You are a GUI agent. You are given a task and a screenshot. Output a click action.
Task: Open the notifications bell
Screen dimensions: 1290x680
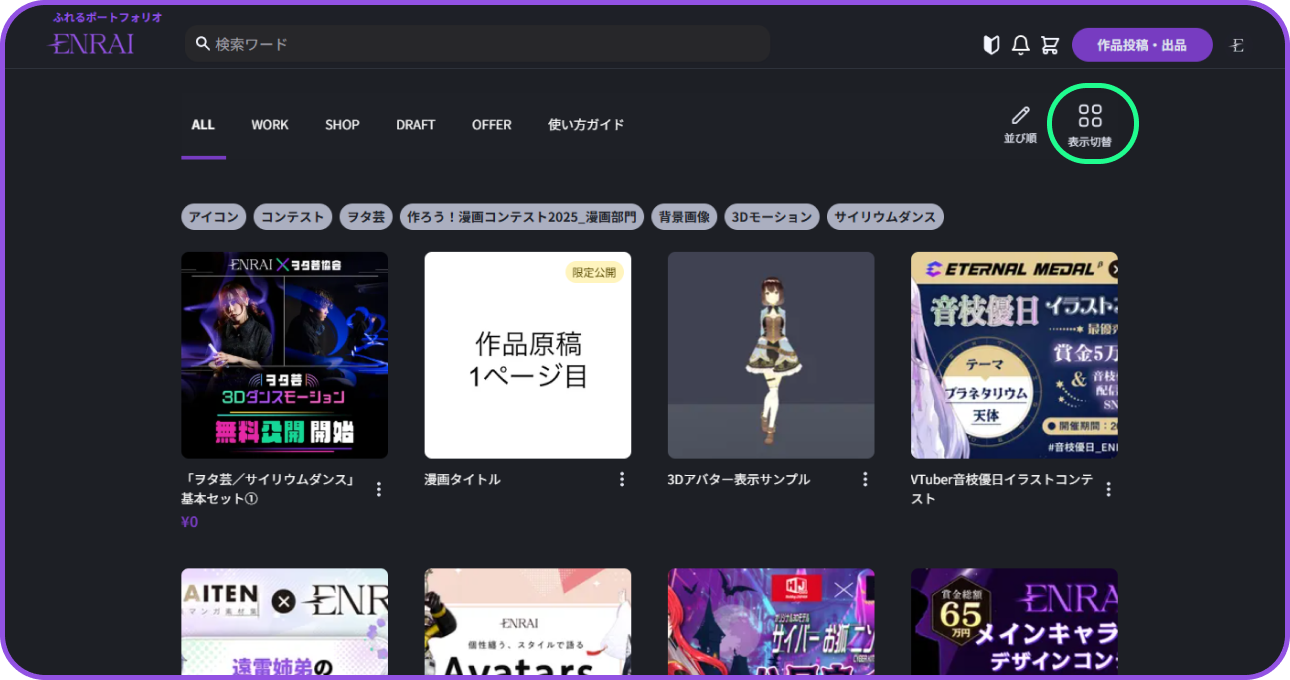(1020, 45)
